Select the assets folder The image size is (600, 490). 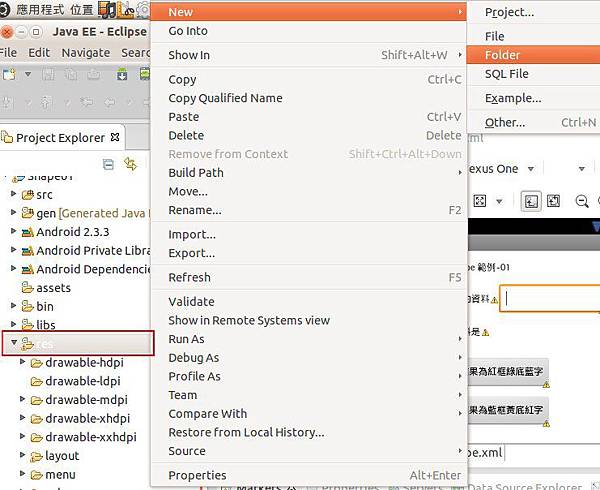[46, 288]
